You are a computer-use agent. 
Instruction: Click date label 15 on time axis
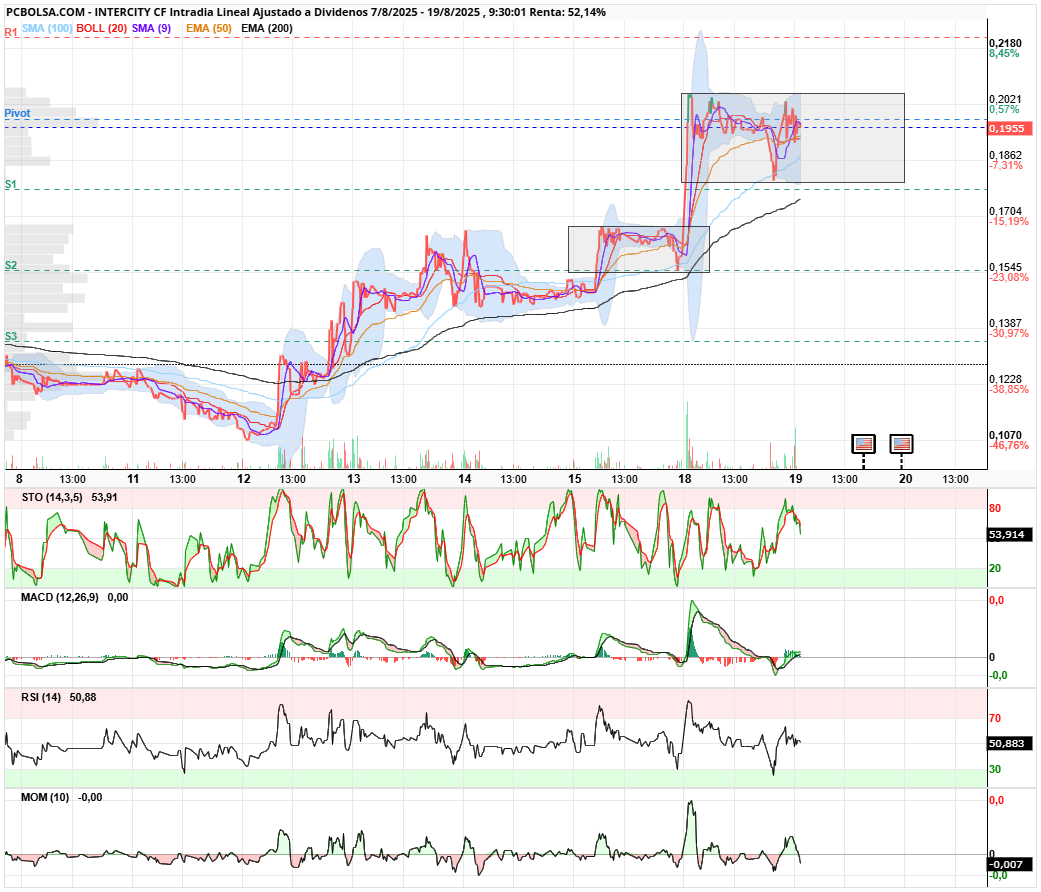pyautogui.click(x=574, y=479)
